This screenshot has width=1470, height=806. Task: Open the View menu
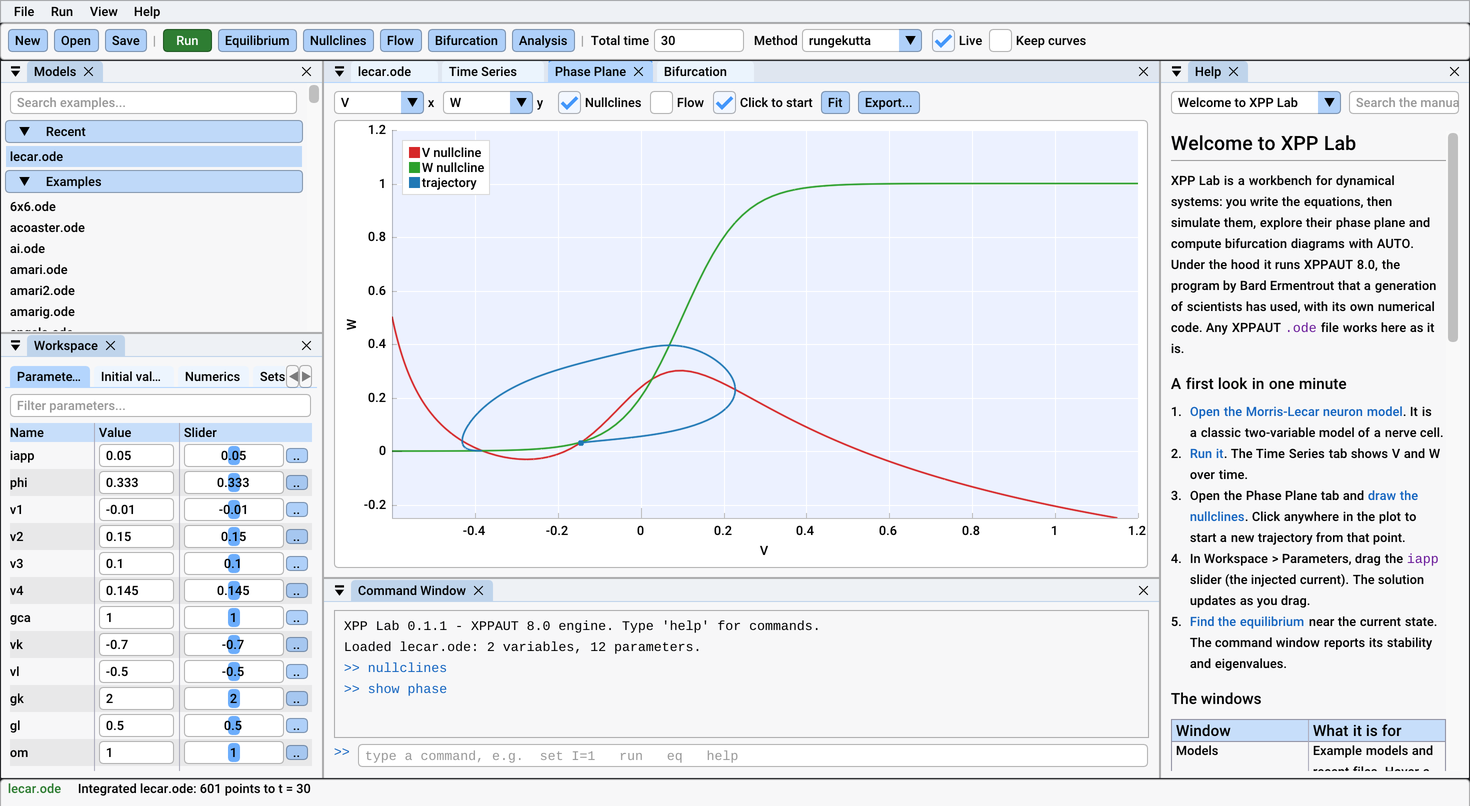point(104,12)
